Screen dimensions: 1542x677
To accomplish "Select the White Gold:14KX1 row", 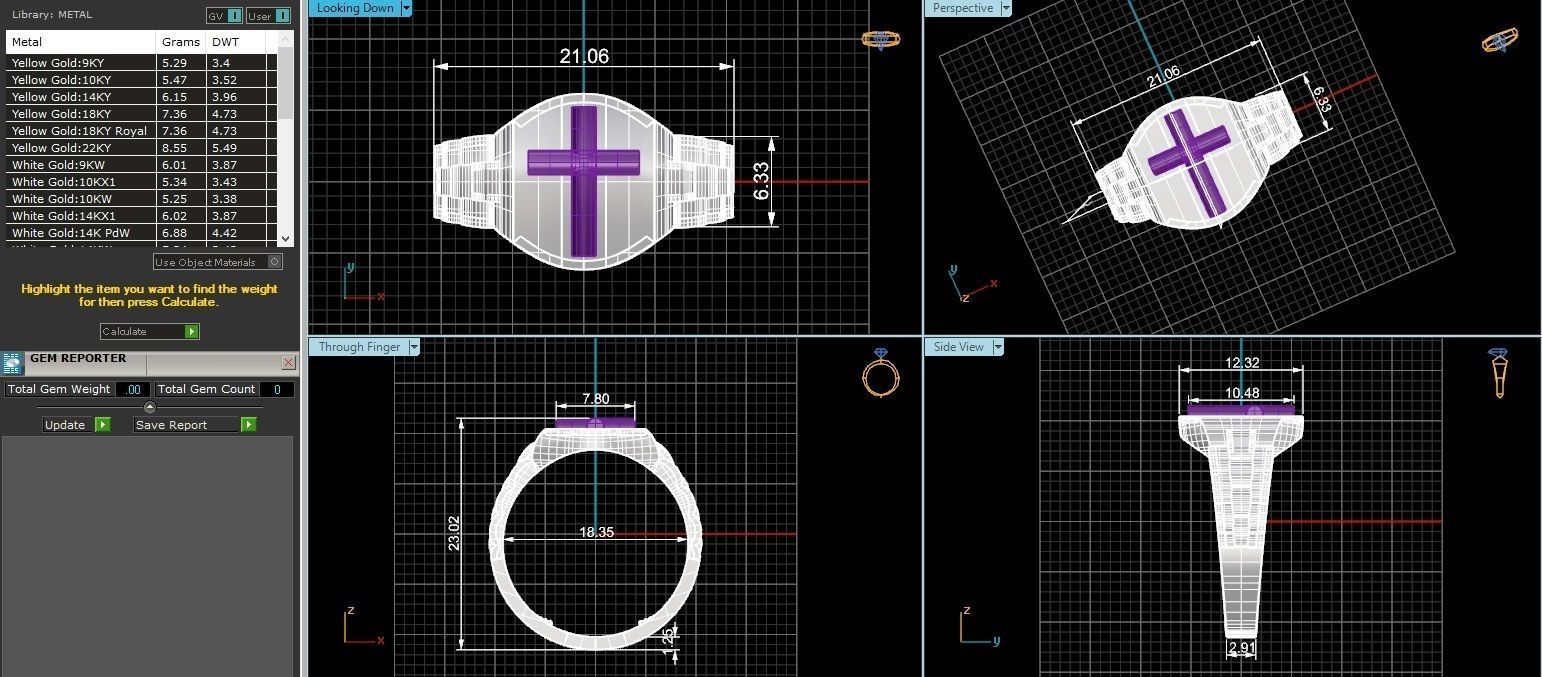I will coord(142,215).
